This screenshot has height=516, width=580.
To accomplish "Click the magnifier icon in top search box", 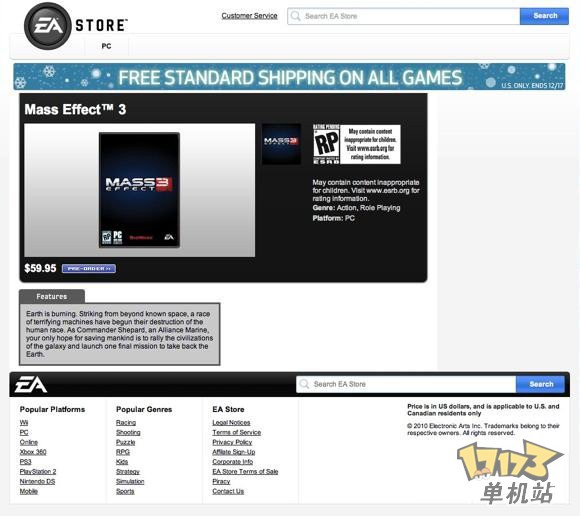I will [x=296, y=16].
